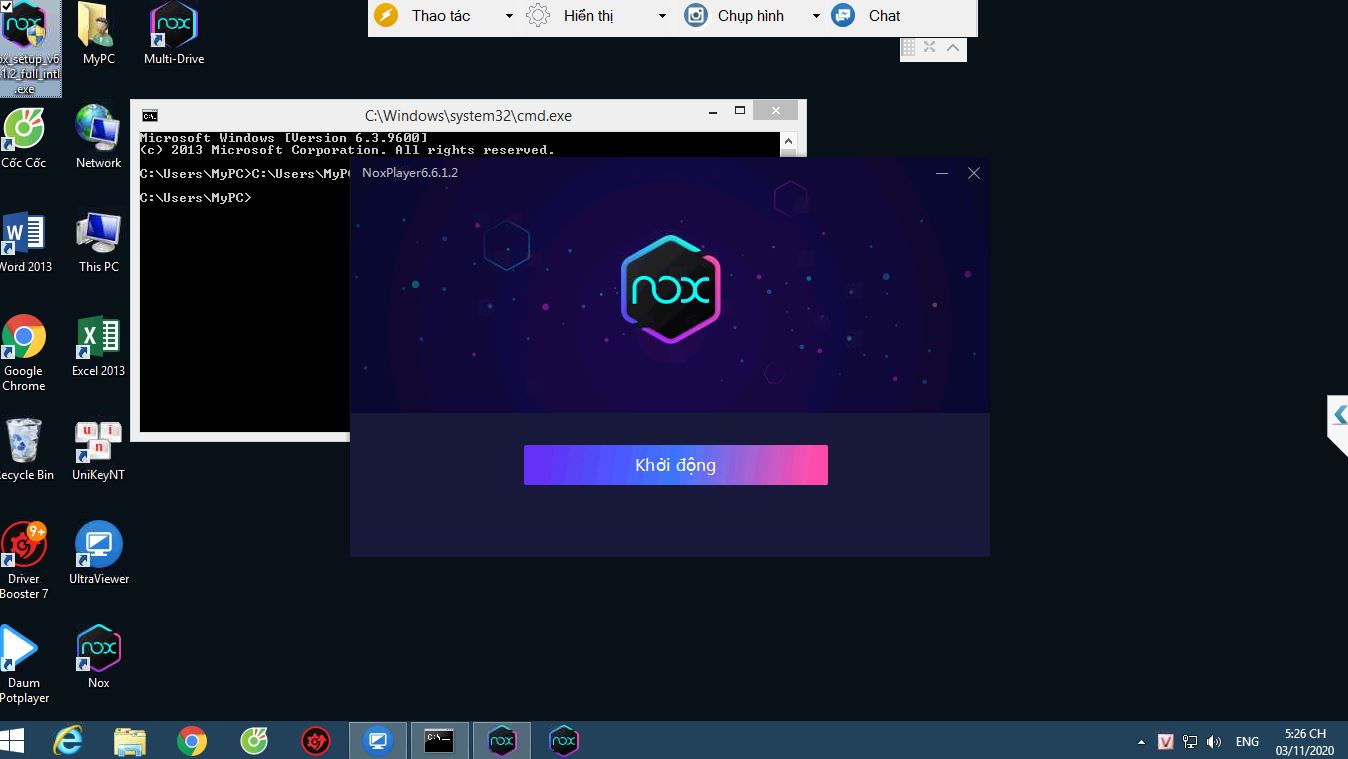Open the Multi-Drive Nox shortcut
Image resolution: width=1348 pixels, height=759 pixels.
pos(174,34)
